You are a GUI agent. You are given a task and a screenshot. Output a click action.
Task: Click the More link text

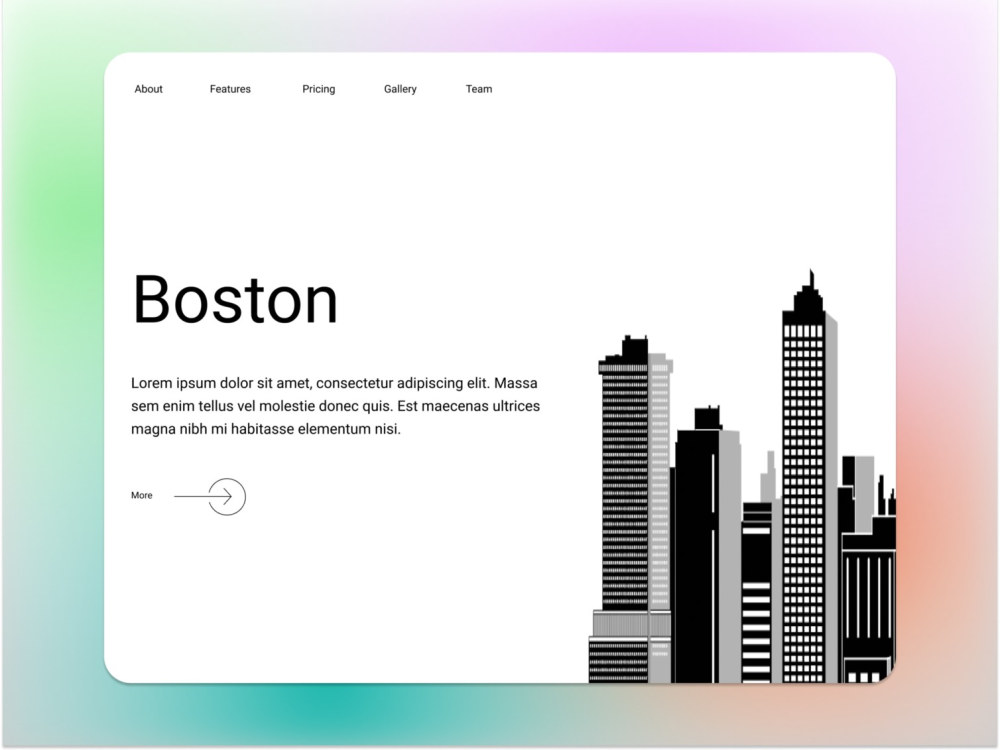pyautogui.click(x=142, y=495)
